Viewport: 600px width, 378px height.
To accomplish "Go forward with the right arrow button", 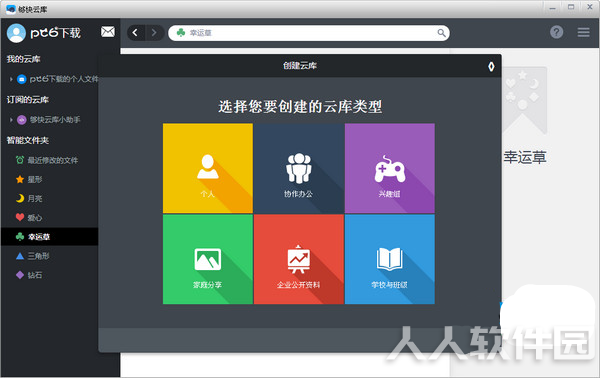I will pyautogui.click(x=154, y=33).
